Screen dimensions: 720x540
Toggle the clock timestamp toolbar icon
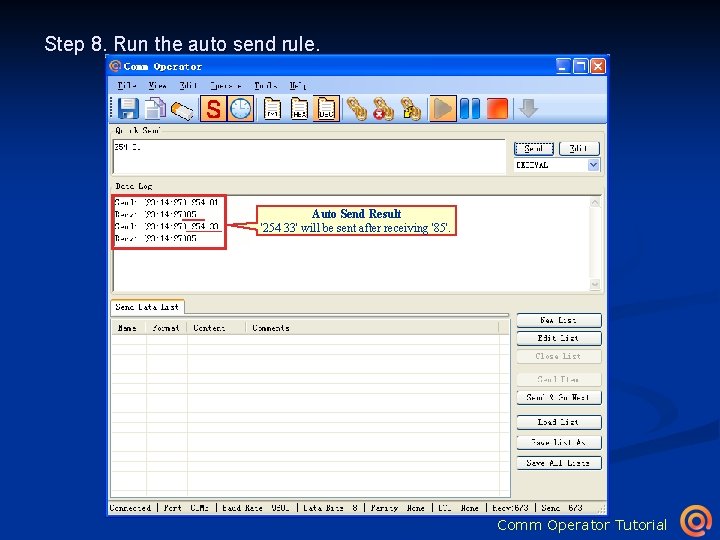pyautogui.click(x=240, y=109)
